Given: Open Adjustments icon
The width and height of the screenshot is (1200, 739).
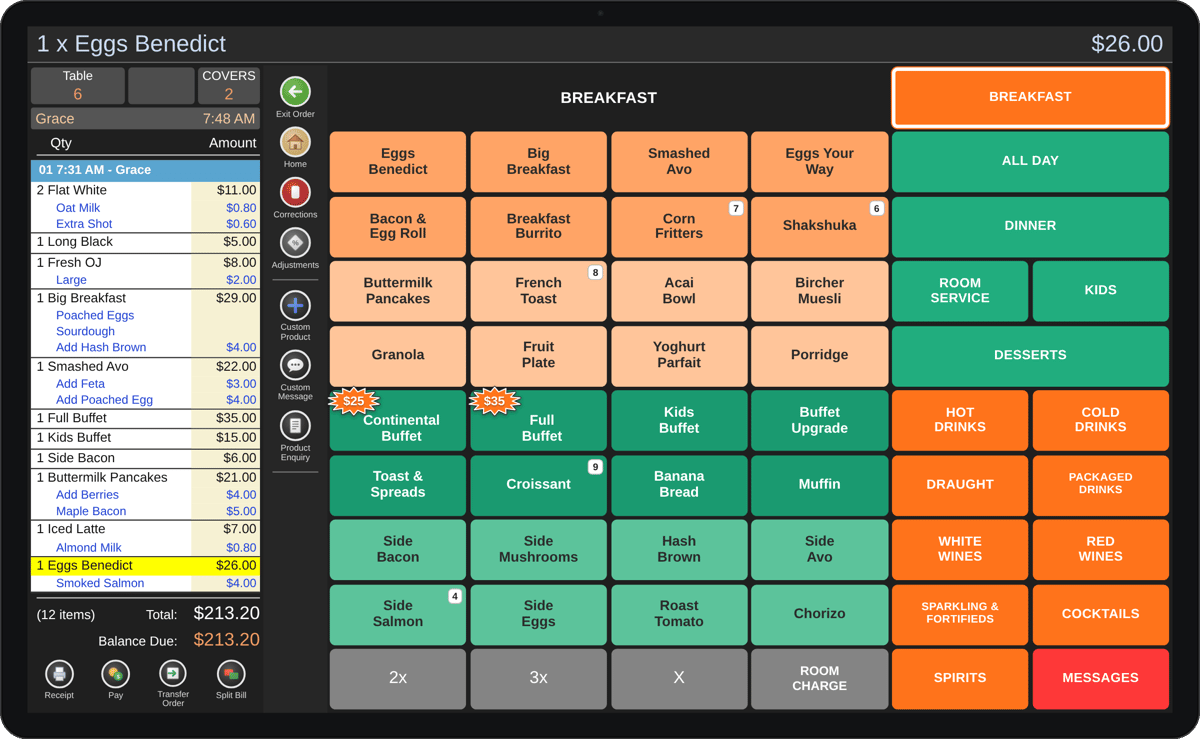Looking at the screenshot, I should (295, 243).
